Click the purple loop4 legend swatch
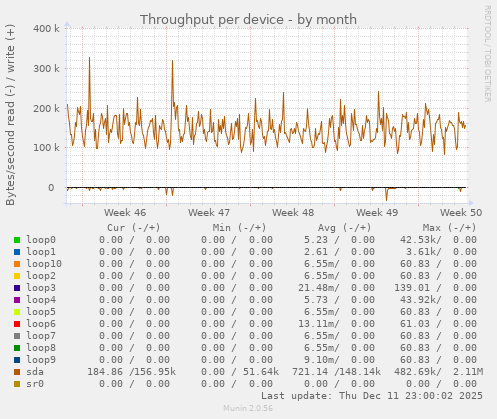This screenshot has height=419, width=497. click(x=17, y=300)
